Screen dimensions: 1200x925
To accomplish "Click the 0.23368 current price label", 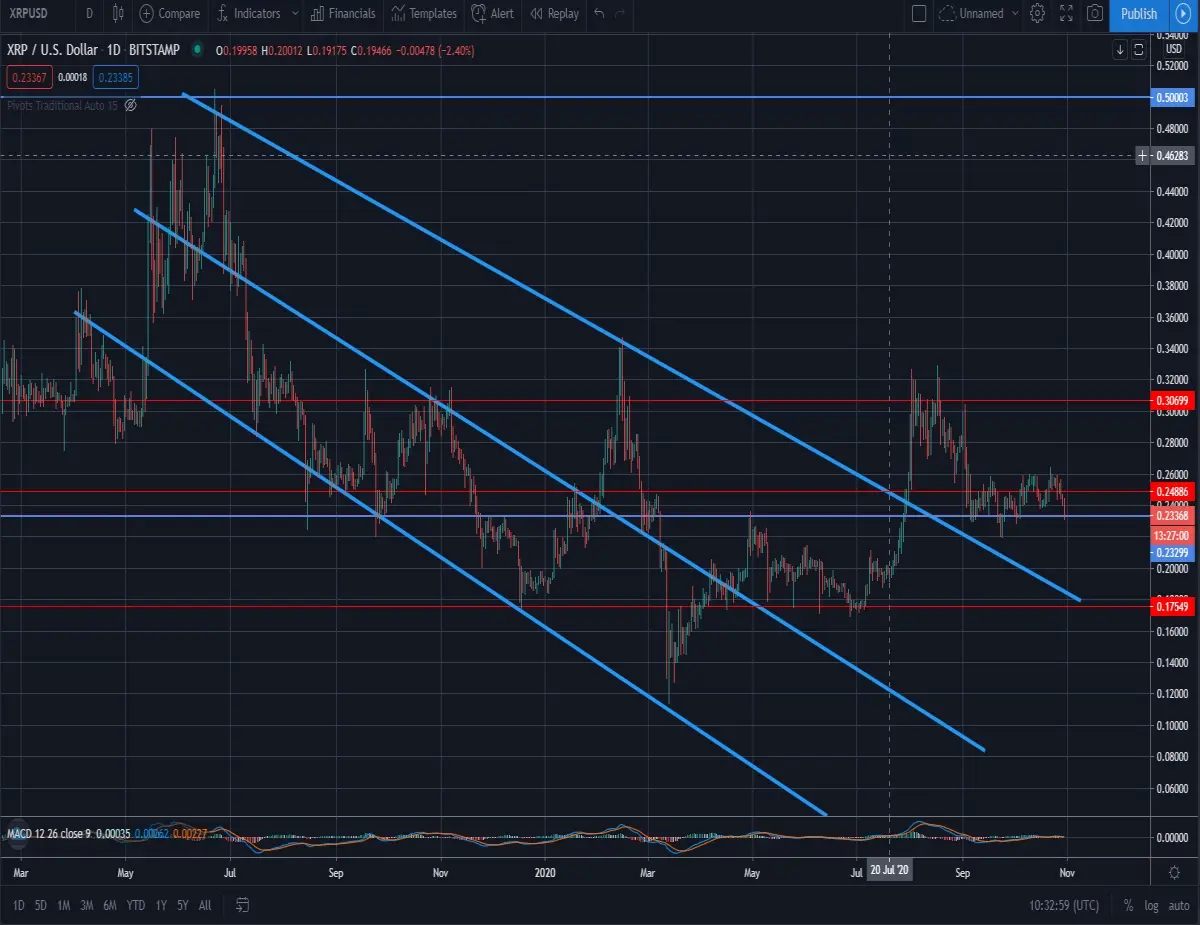I will click(x=1173, y=516).
